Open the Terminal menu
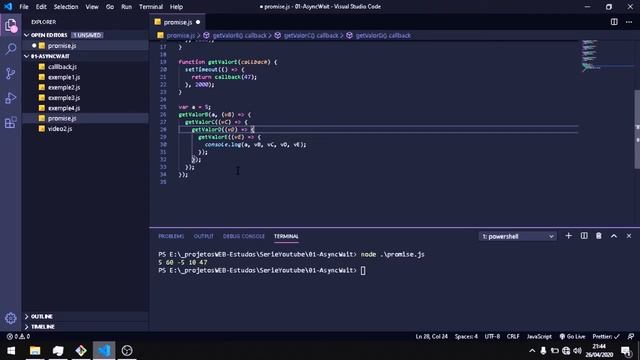Screen dimensions: 640x360 click(151, 7)
